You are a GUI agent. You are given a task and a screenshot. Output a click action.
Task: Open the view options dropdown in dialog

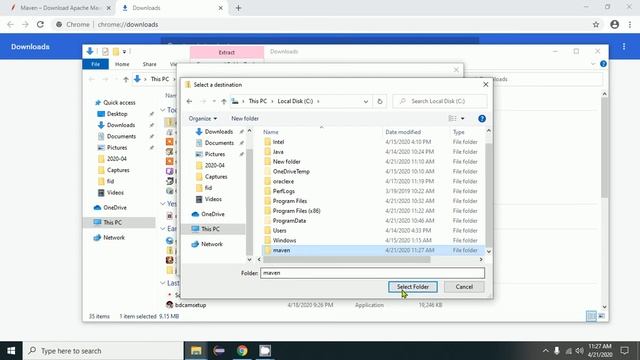click(x=462, y=118)
